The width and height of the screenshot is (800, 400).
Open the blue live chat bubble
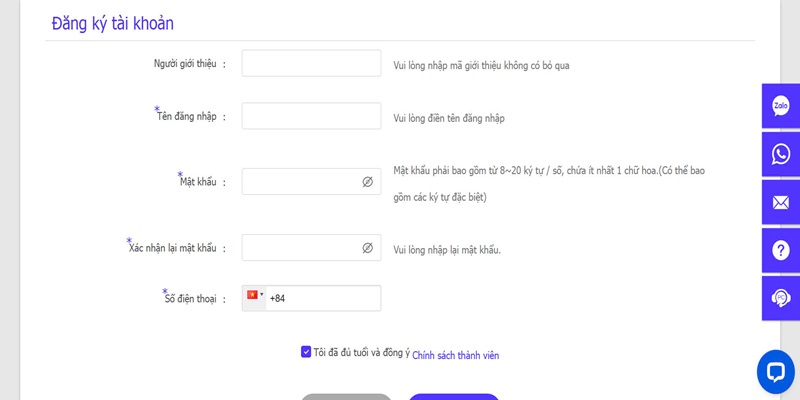coord(776,371)
